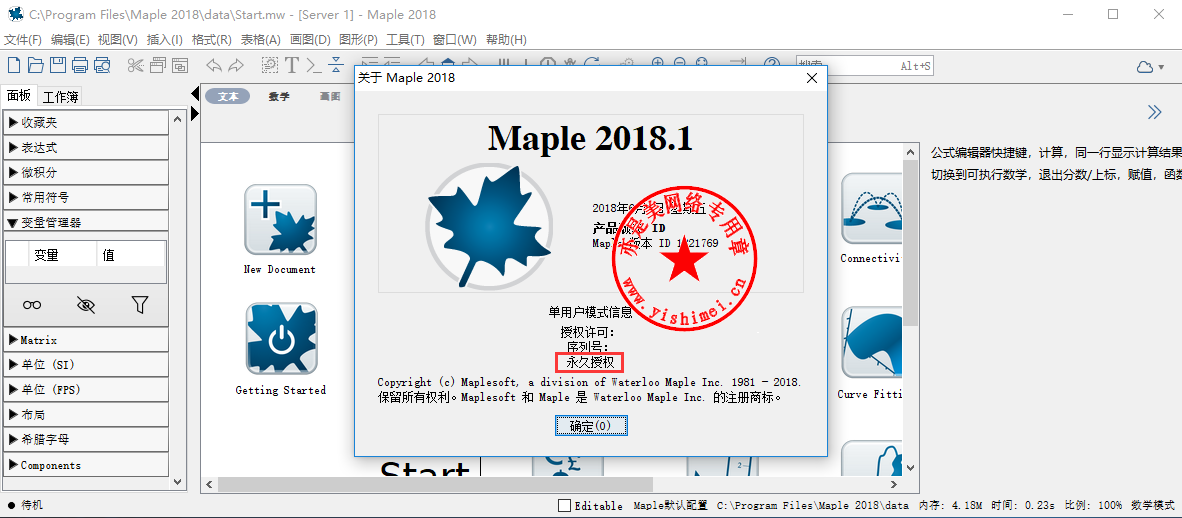Screen dimensions: 1182x518
Task: Click the 永久授权 text
Action: (590, 363)
